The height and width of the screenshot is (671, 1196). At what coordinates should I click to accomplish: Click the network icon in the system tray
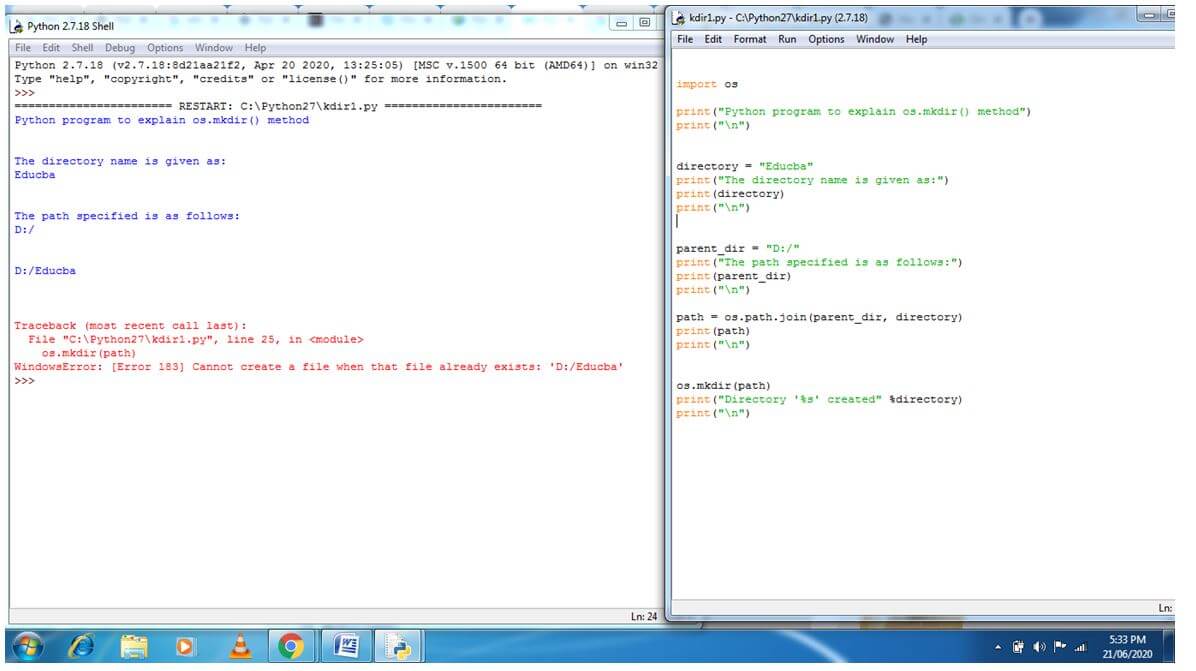click(1081, 648)
